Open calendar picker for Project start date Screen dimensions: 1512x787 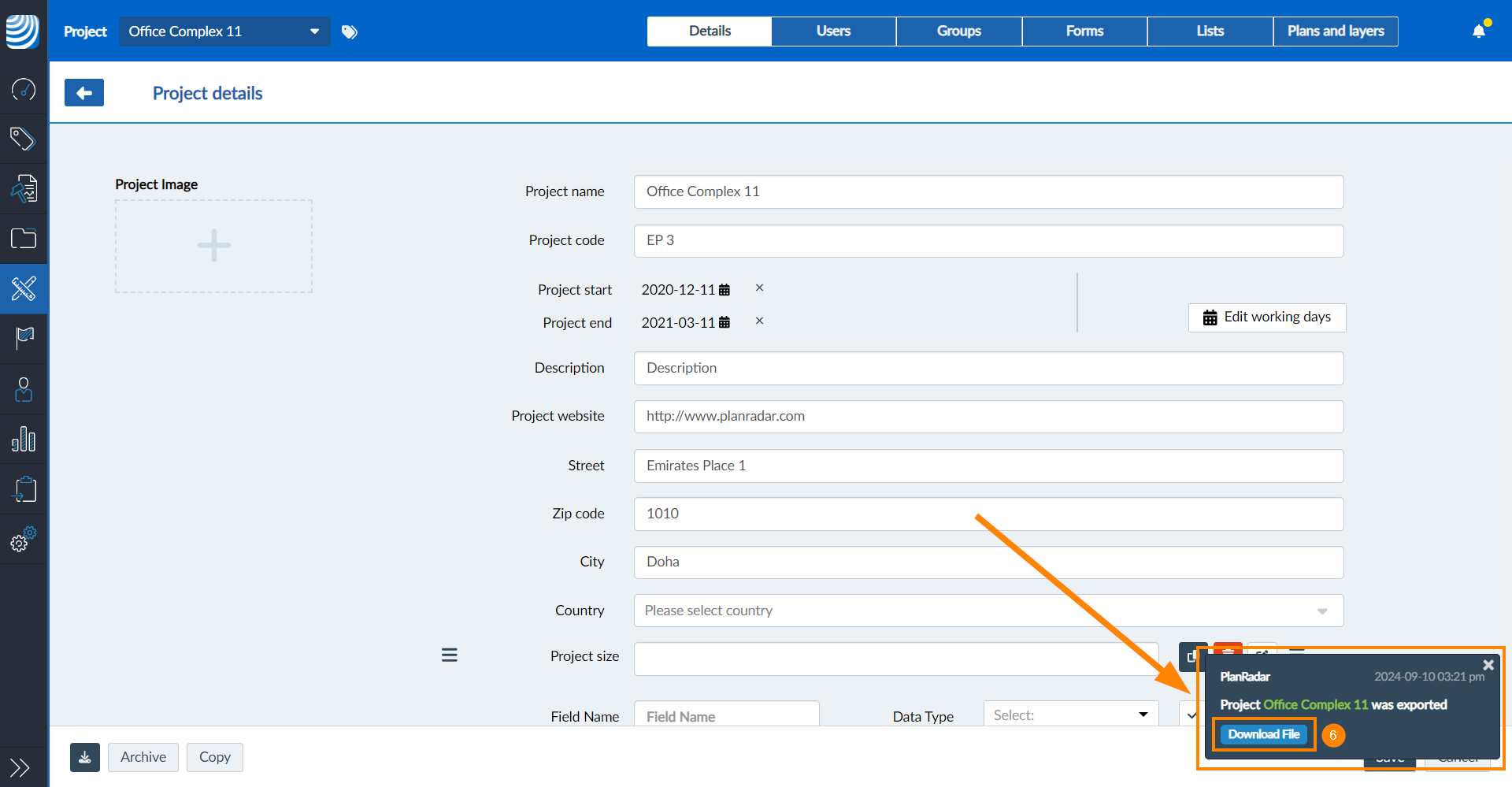pyautogui.click(x=724, y=290)
